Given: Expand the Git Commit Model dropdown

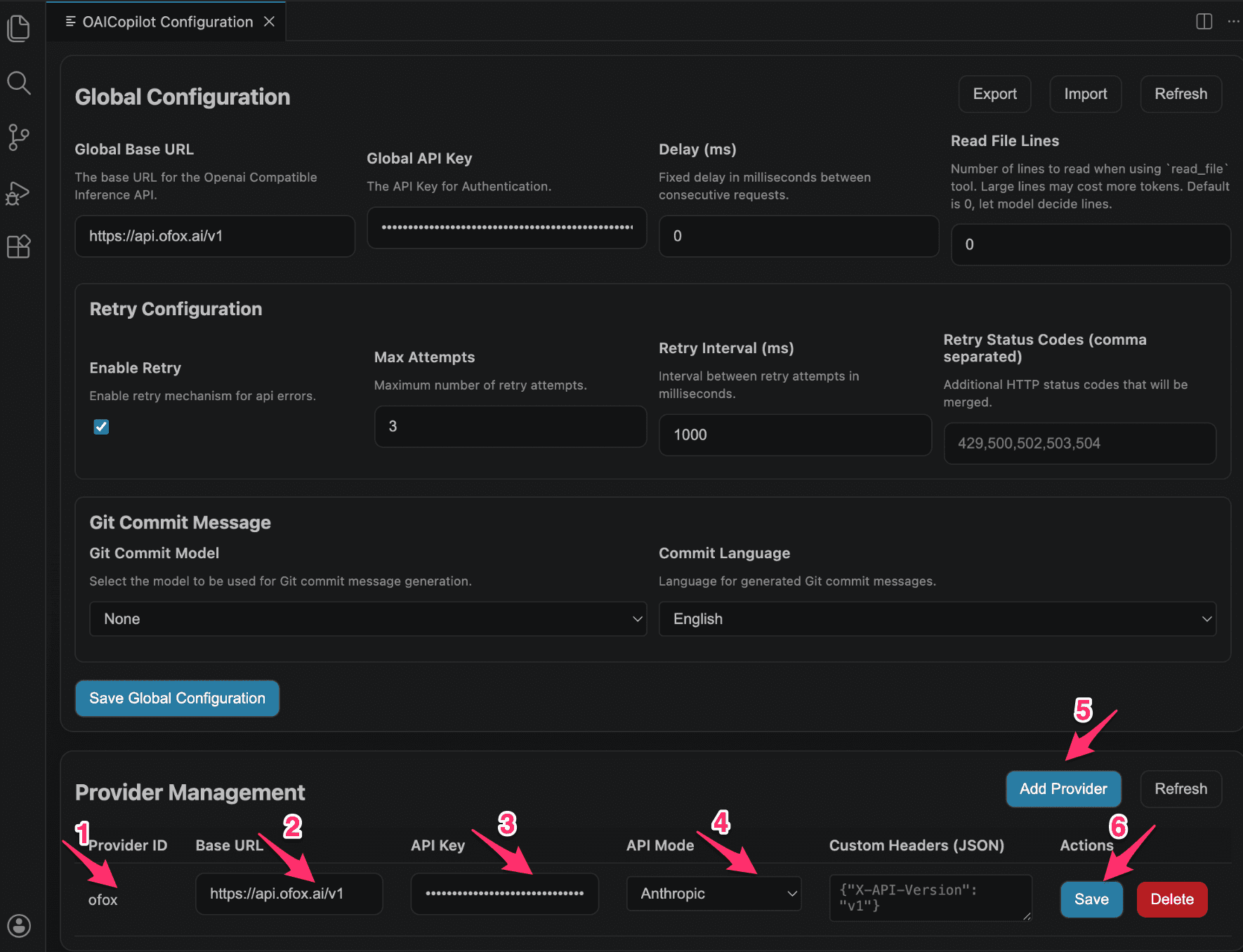Looking at the screenshot, I should [x=367, y=619].
